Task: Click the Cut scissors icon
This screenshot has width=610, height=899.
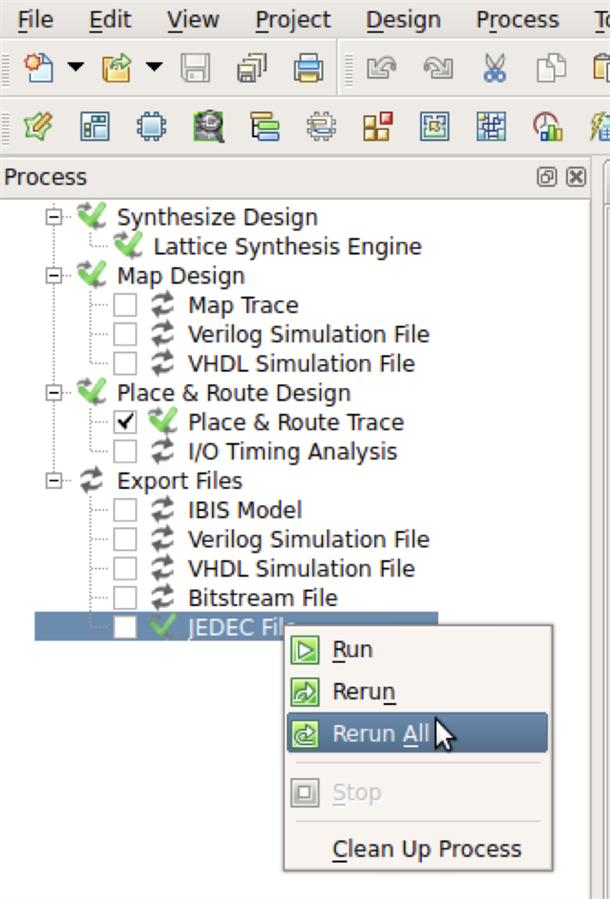Action: point(494,69)
